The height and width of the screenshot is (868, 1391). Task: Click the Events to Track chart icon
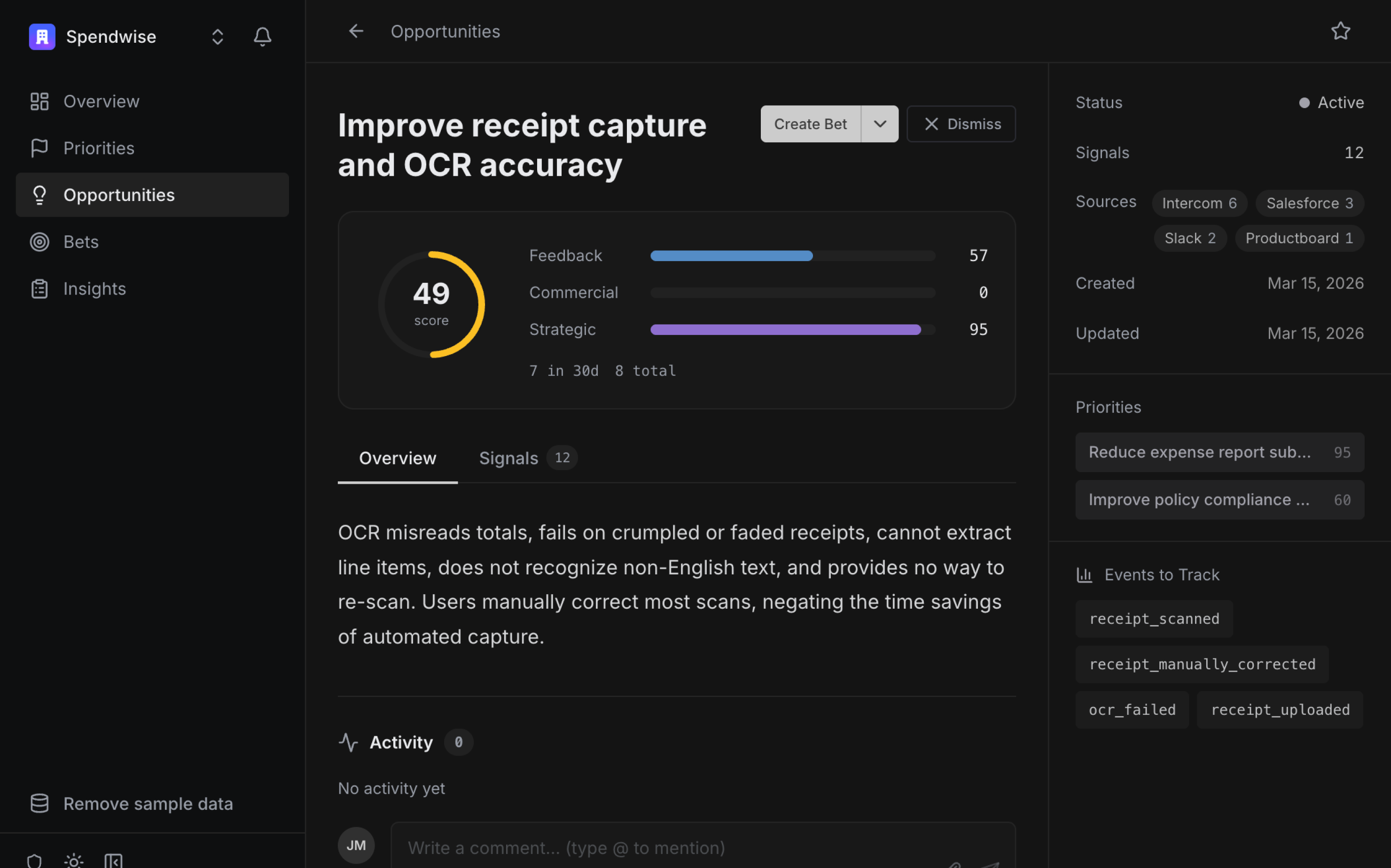[x=1084, y=574]
